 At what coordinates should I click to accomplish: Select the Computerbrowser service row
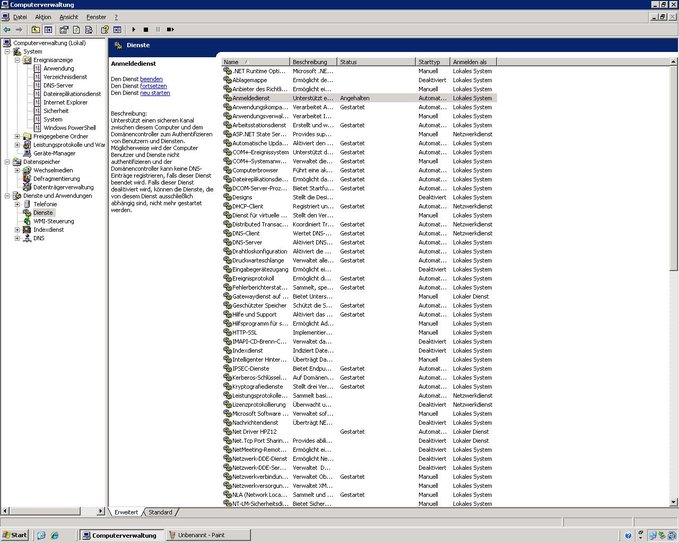[359, 170]
